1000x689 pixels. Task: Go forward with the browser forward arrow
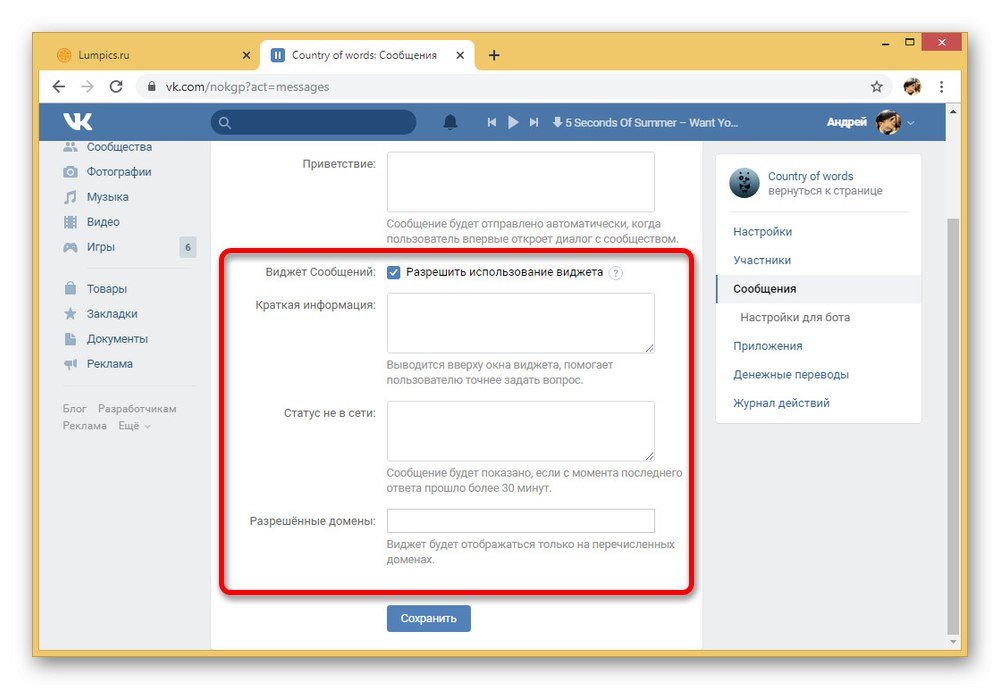pos(87,86)
